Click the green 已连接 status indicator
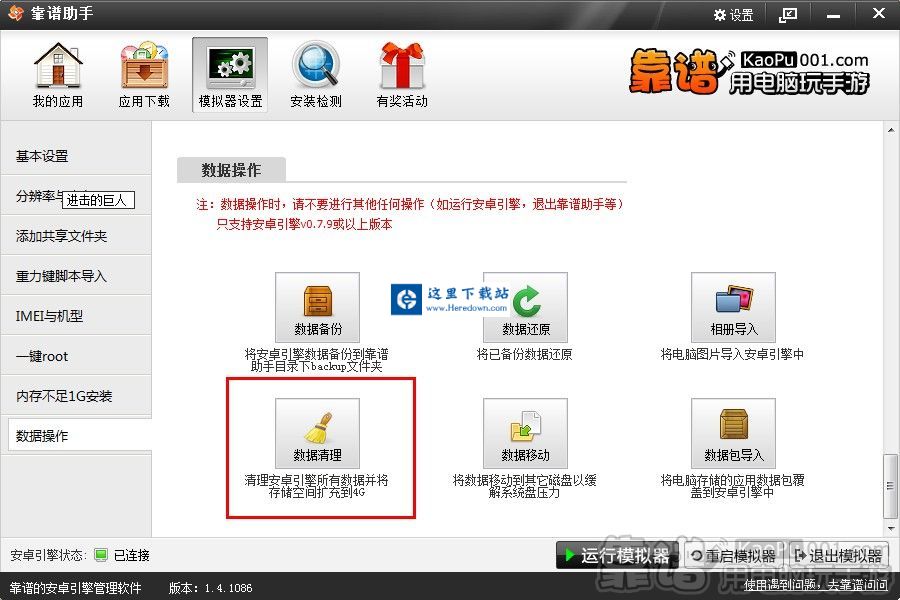The height and width of the screenshot is (600, 900). [101, 555]
